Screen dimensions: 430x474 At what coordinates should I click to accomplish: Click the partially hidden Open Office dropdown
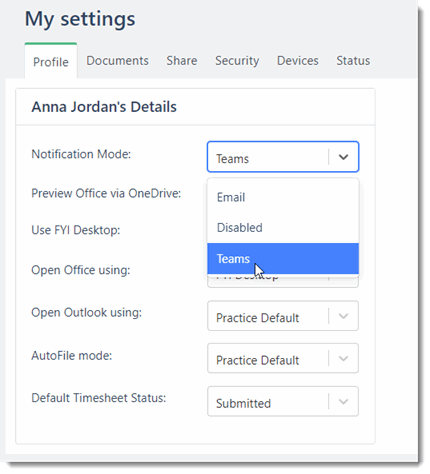point(283,281)
